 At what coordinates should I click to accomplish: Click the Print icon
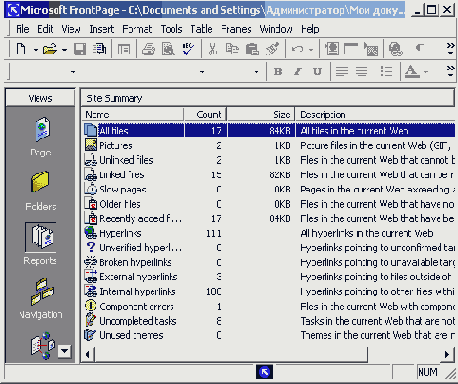coord(148,49)
